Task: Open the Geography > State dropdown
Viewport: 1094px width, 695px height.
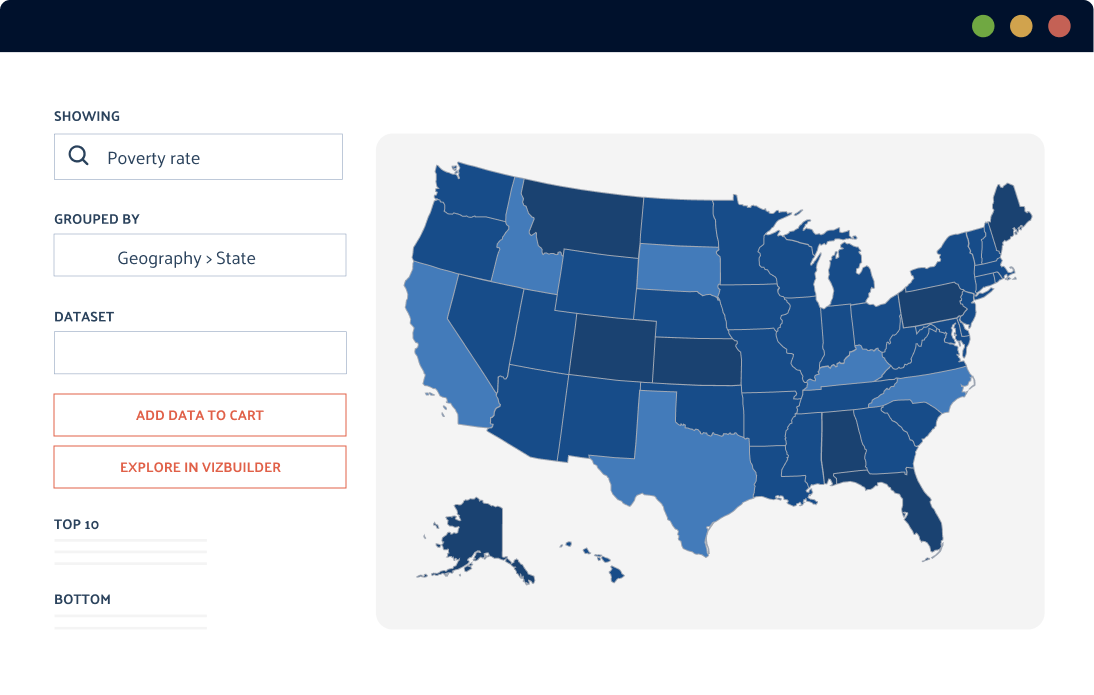Action: click(199, 256)
